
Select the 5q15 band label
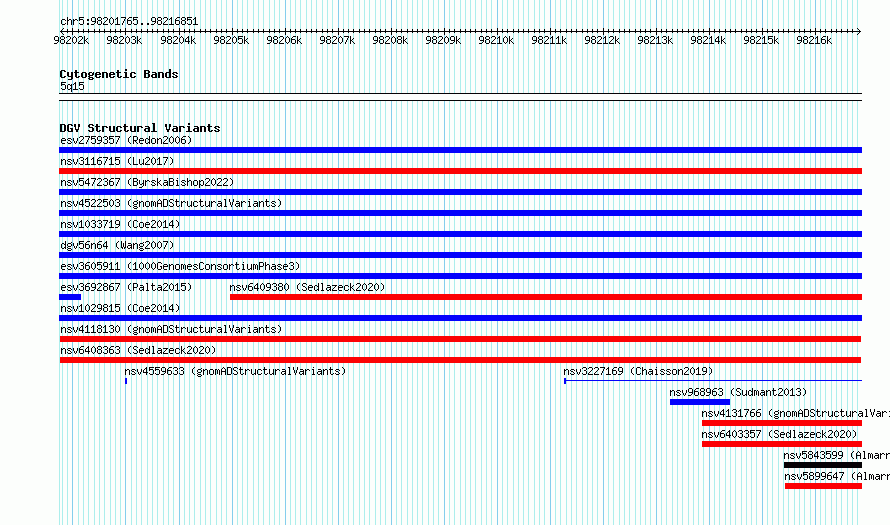tap(72, 86)
